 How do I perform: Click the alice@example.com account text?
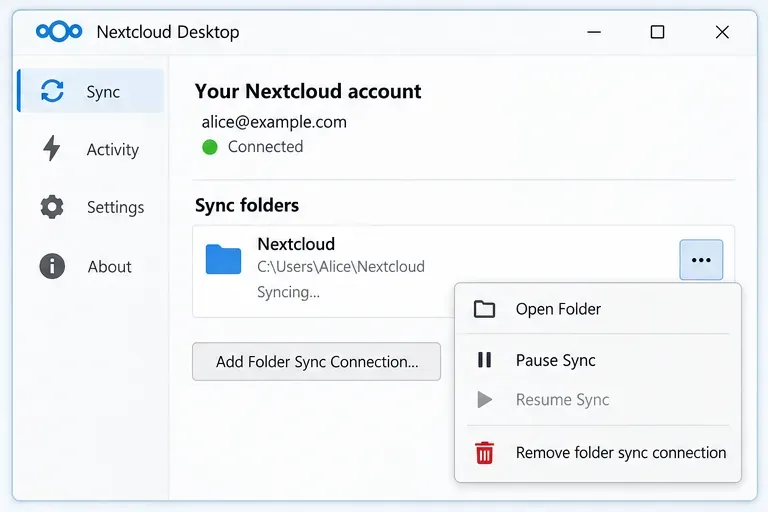(274, 122)
